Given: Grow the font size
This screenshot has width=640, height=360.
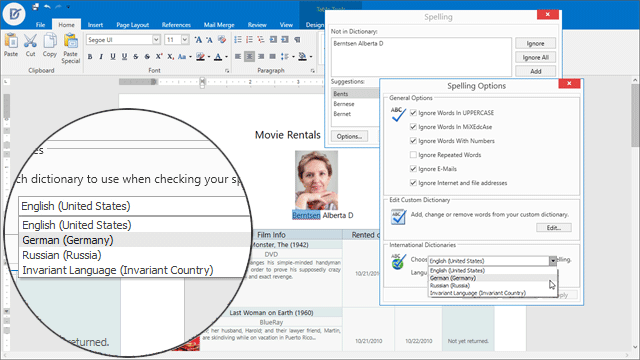Looking at the screenshot, I should point(198,40).
